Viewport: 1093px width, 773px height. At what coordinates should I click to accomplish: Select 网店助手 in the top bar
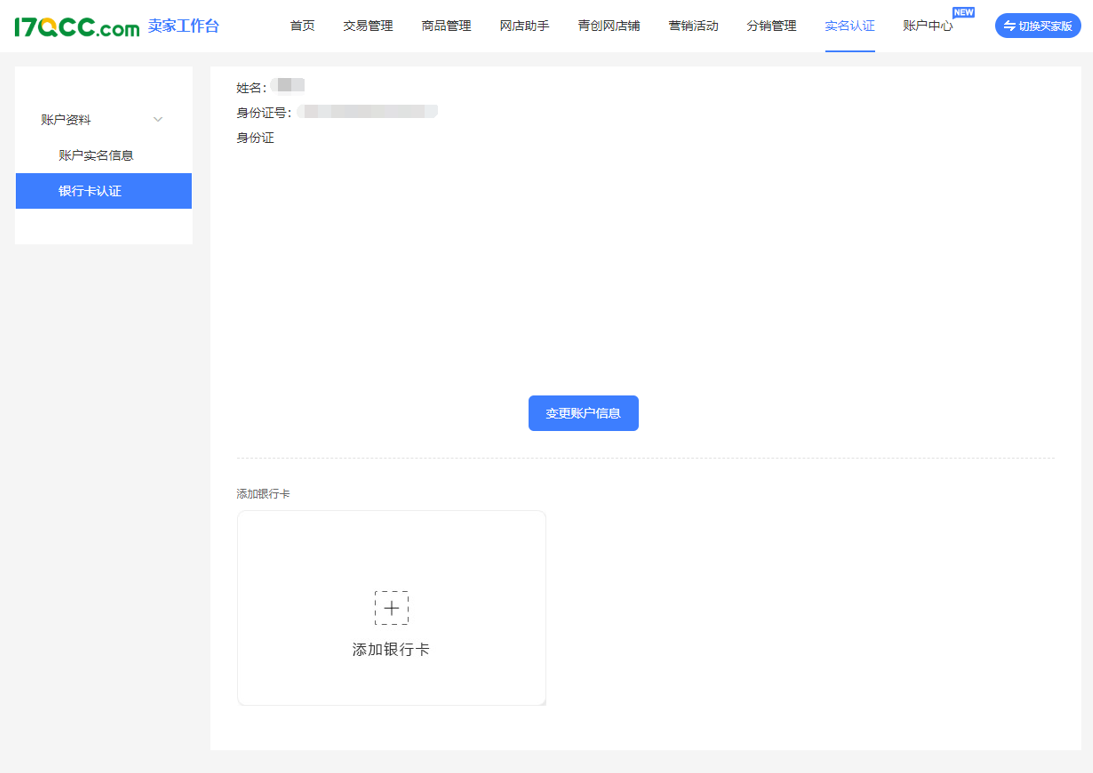pyautogui.click(x=524, y=26)
